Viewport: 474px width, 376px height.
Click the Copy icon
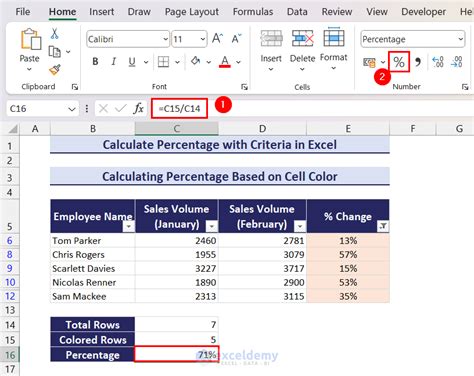[55, 52]
